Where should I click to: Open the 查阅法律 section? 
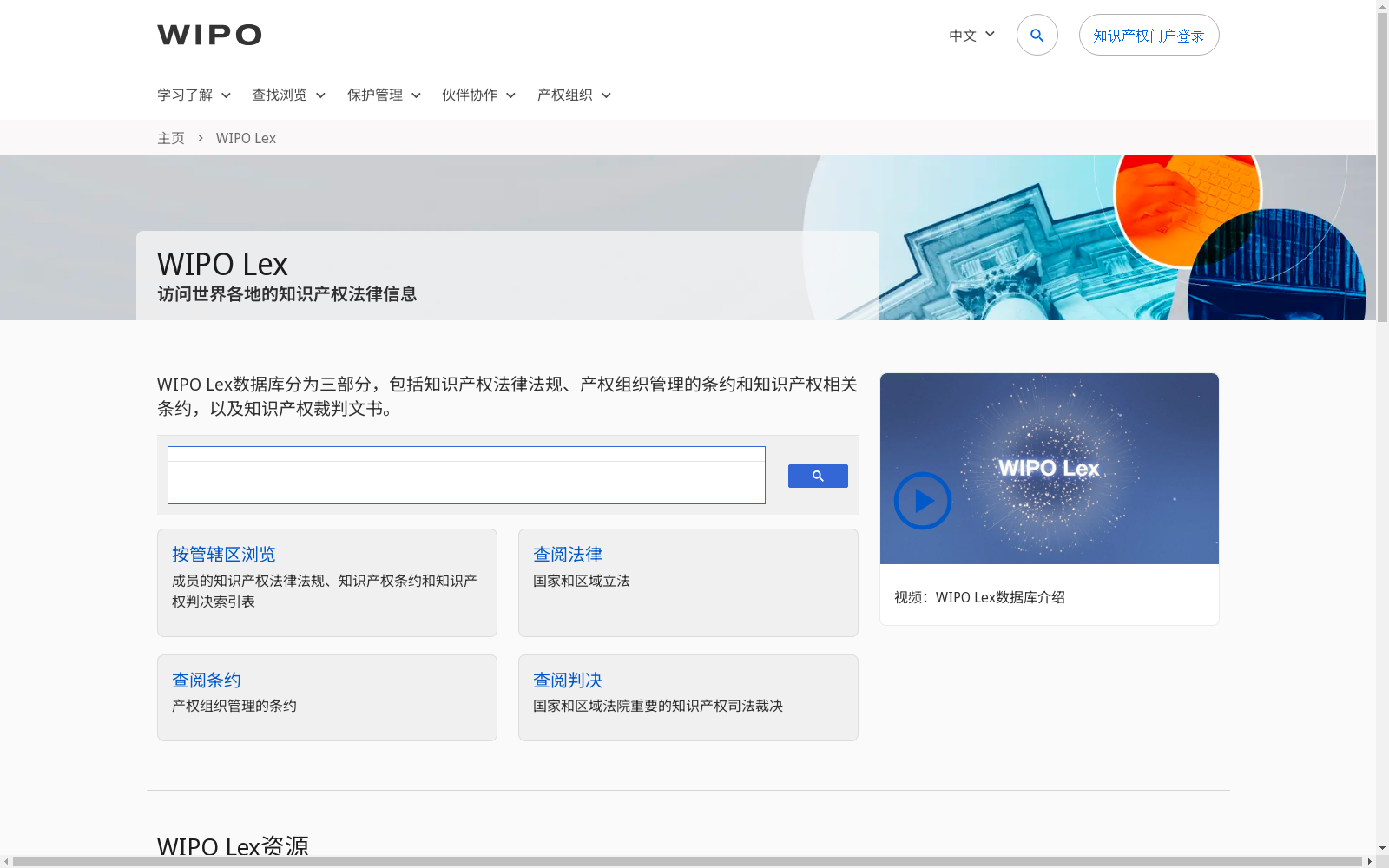click(568, 554)
